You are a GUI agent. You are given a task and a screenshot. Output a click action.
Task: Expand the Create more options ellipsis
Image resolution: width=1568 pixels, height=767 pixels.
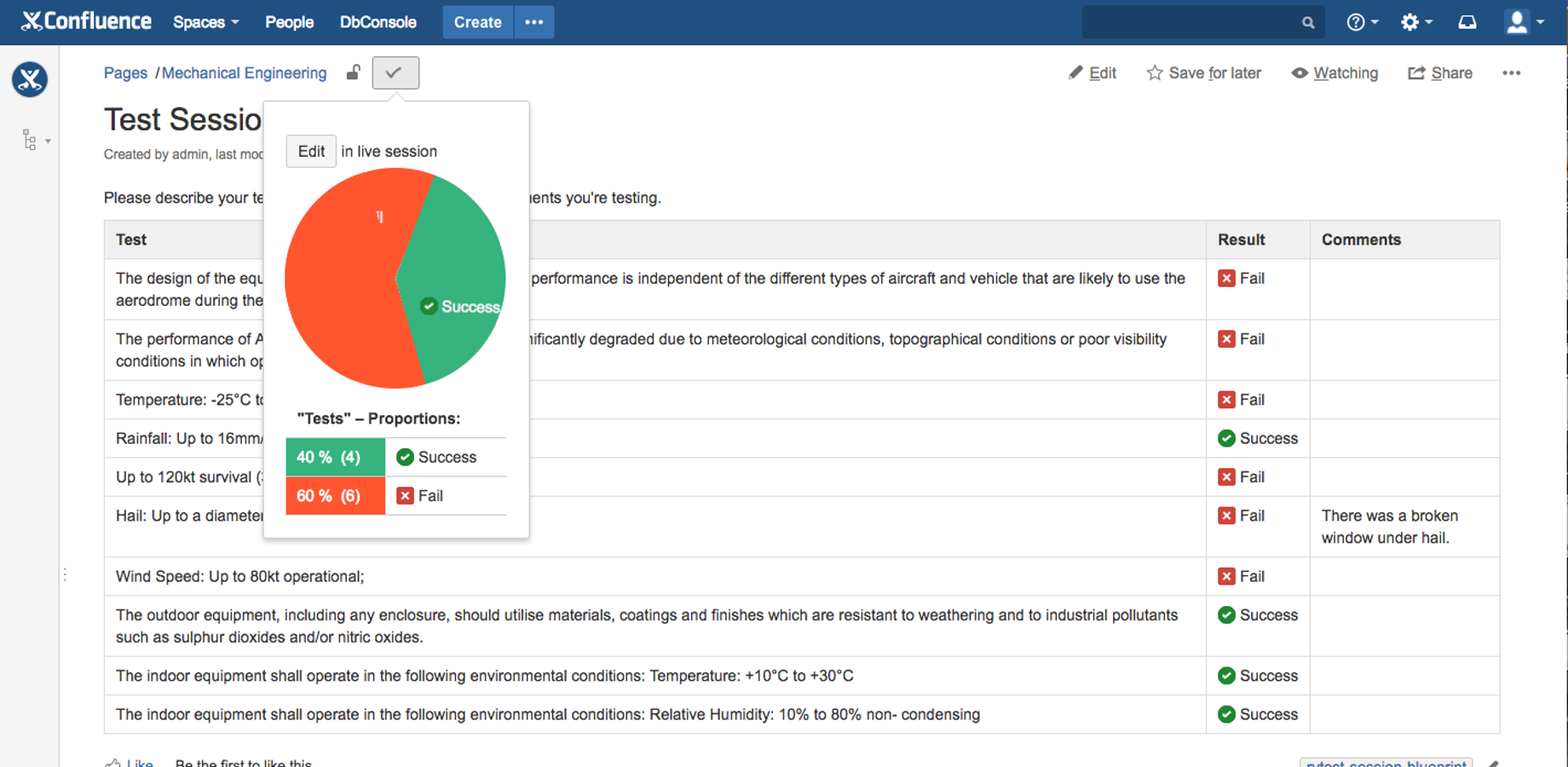[x=534, y=22]
